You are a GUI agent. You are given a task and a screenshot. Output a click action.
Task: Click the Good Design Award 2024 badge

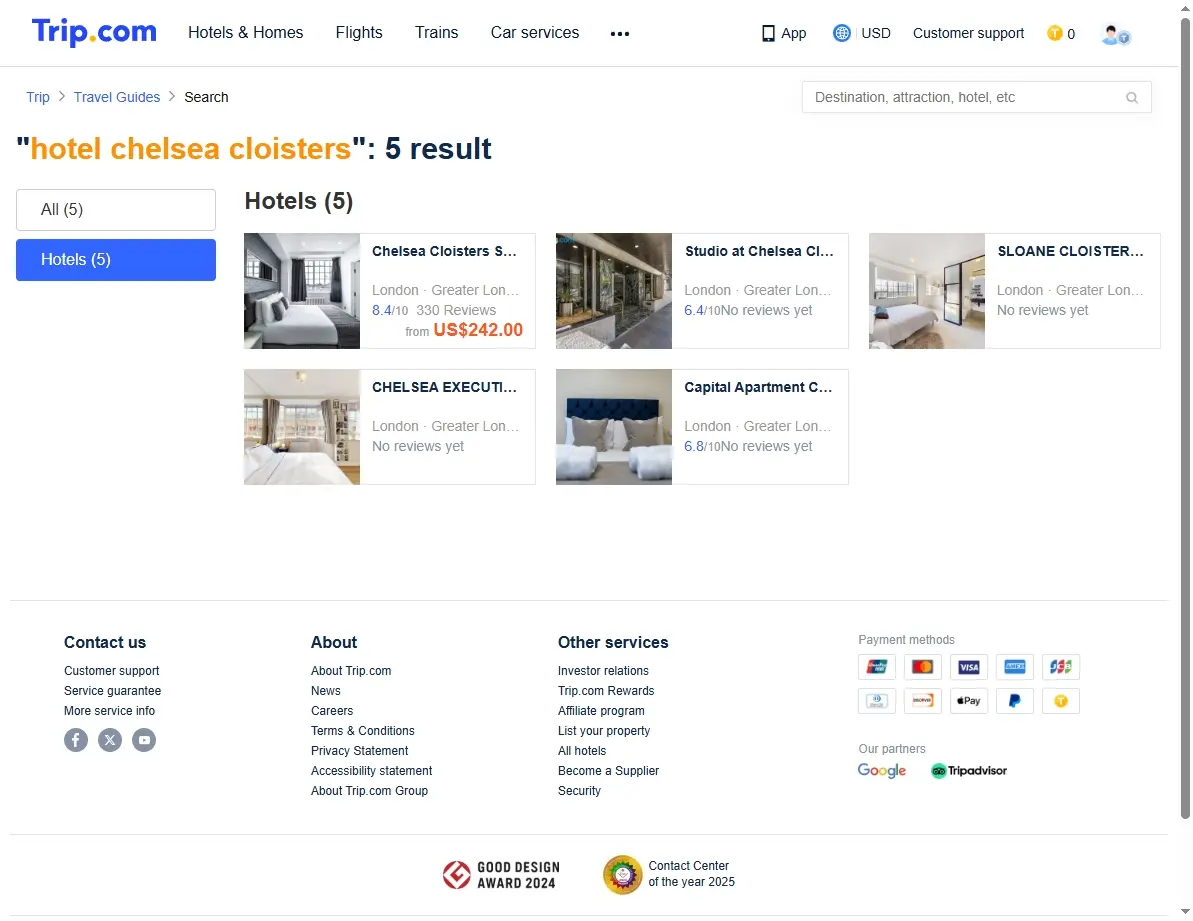click(501, 875)
